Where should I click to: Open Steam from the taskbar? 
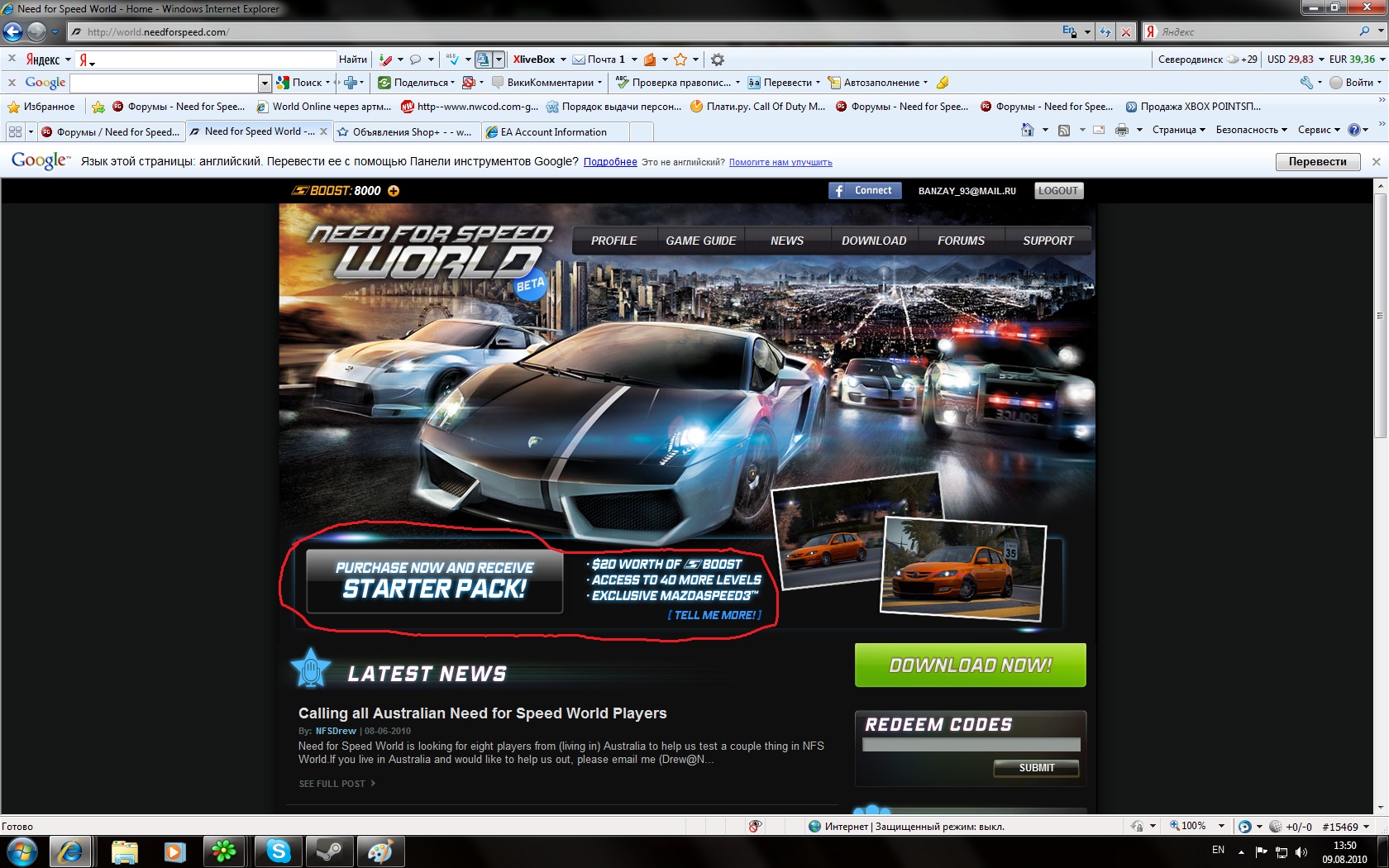point(330,851)
